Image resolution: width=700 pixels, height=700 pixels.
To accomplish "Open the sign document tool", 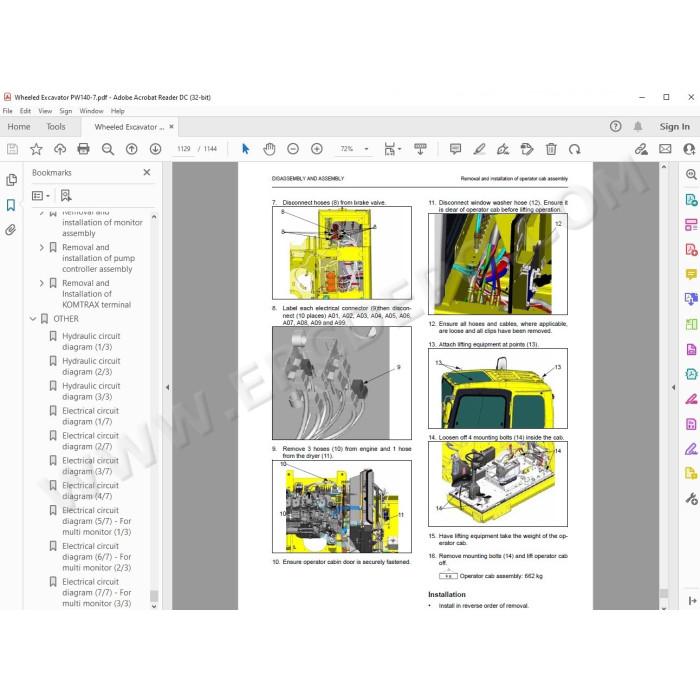I will click(503, 149).
